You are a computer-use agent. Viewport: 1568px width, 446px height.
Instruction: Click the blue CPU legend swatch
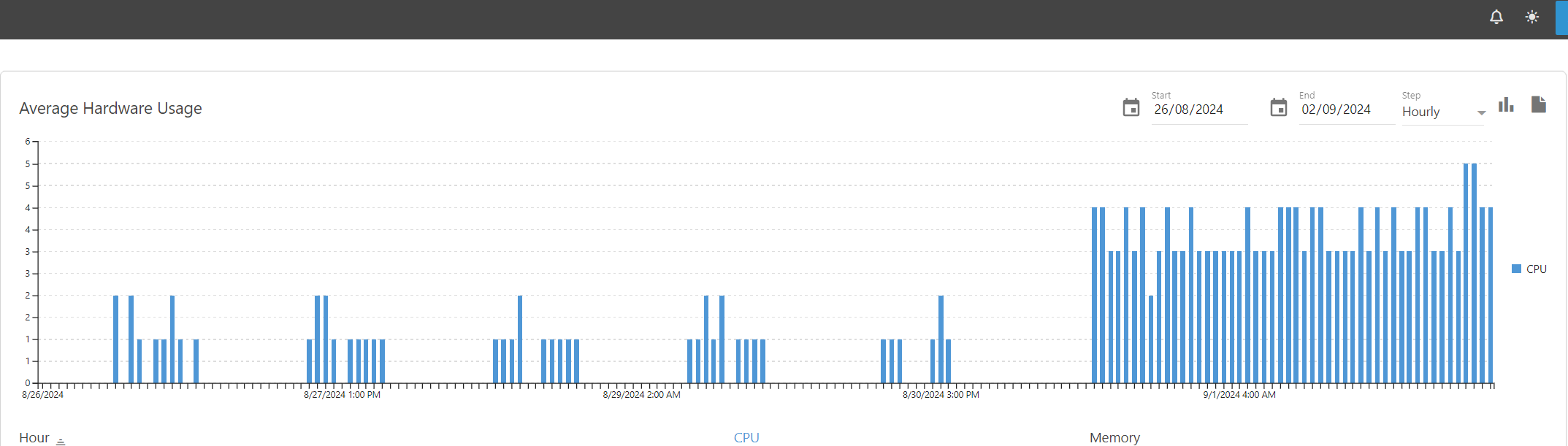[1516, 269]
